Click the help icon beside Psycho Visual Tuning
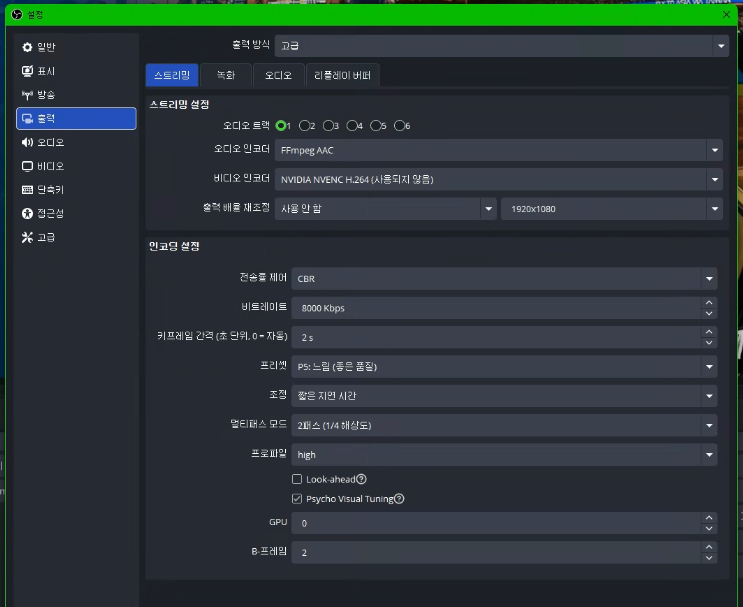Image resolution: width=743 pixels, height=607 pixels. tap(399, 498)
